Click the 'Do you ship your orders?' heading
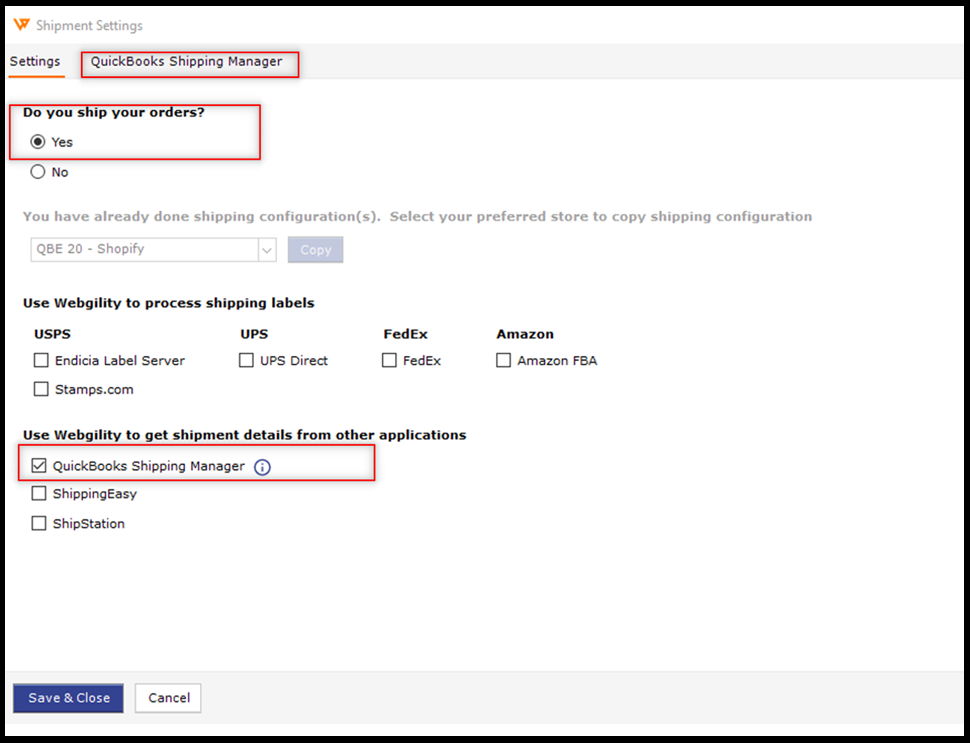Screen dimensions: 970x743 click(x=114, y=113)
